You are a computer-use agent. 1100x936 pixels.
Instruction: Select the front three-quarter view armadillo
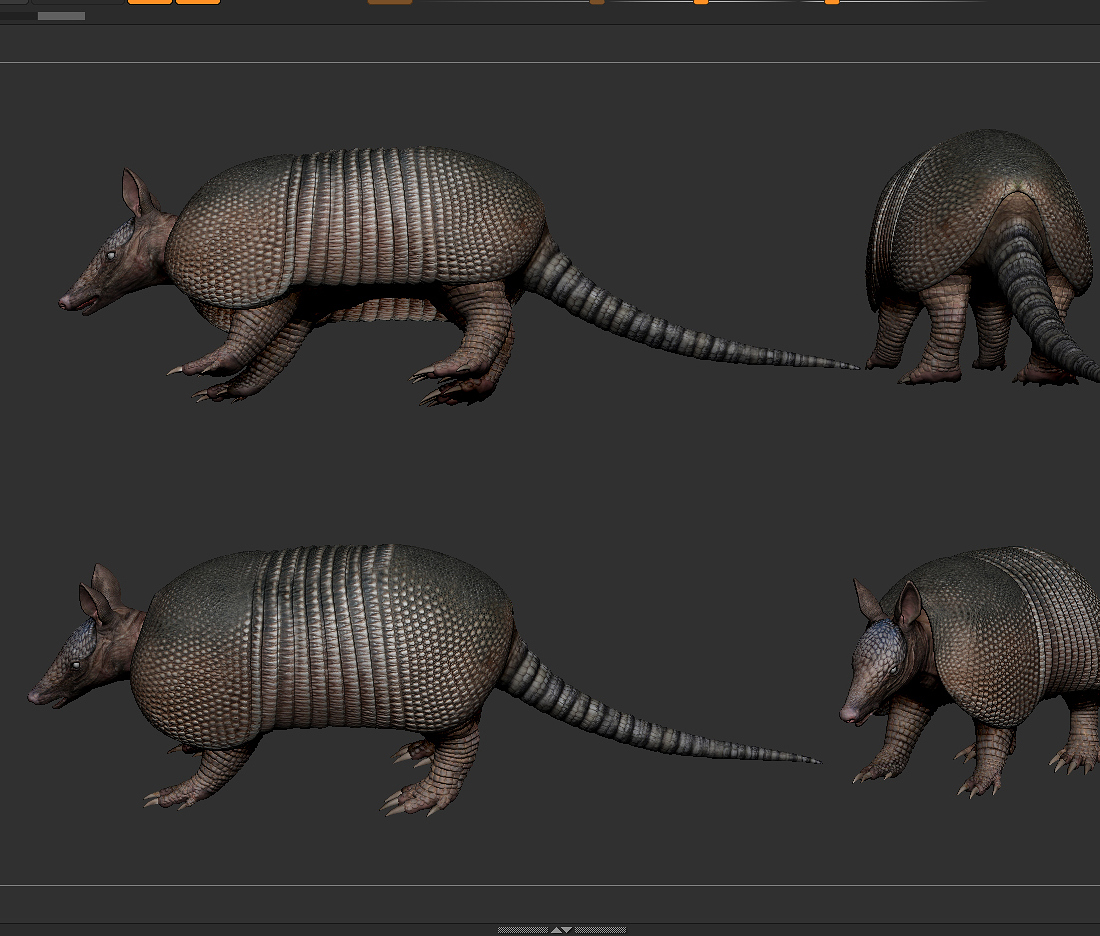coord(970,673)
